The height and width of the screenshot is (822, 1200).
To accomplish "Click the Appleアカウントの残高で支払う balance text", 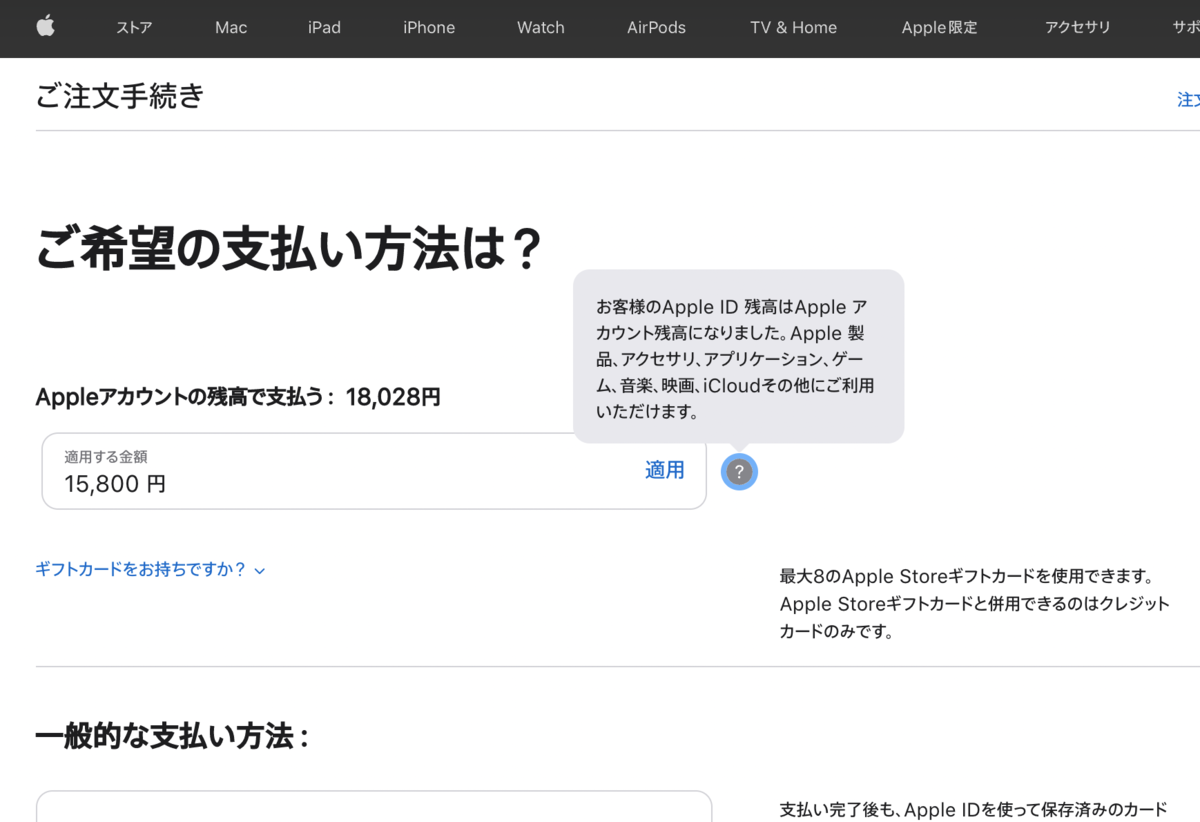I will click(x=238, y=397).
